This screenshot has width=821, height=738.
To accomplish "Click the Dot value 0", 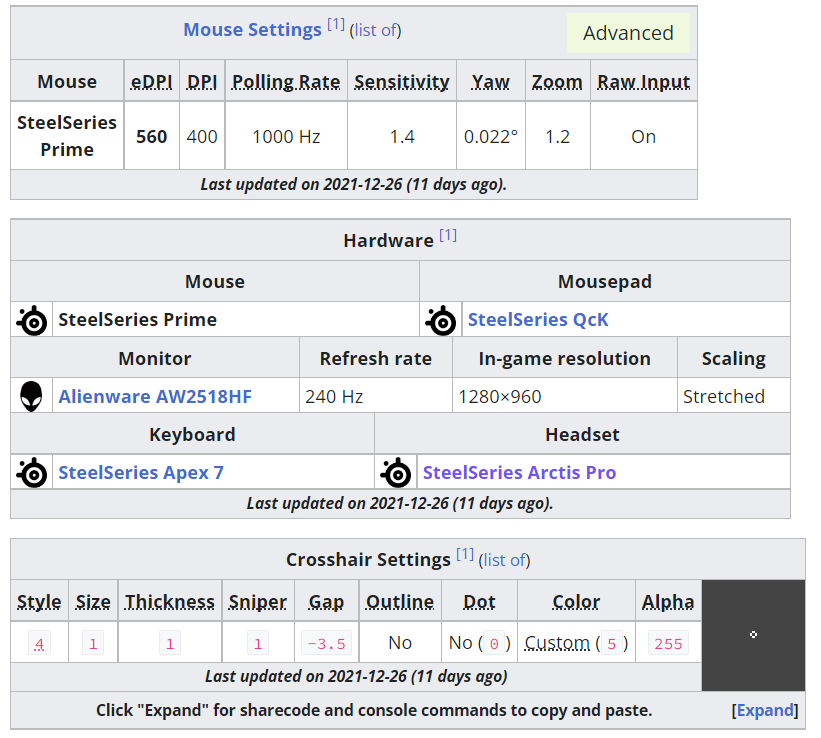I will click(493, 643).
